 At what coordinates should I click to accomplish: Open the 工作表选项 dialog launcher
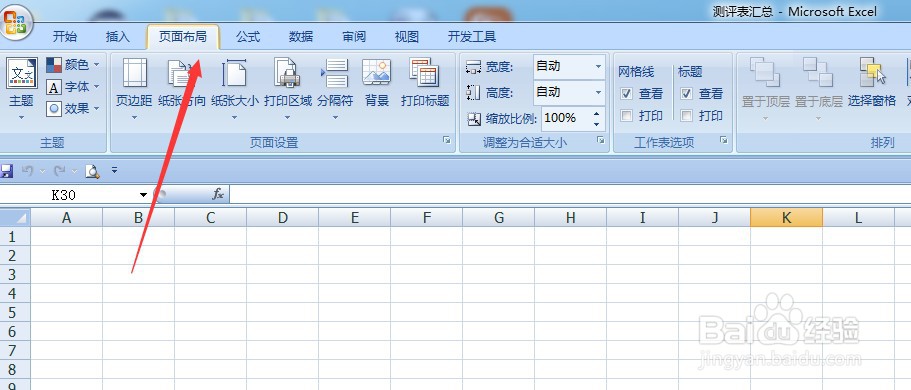[723, 140]
